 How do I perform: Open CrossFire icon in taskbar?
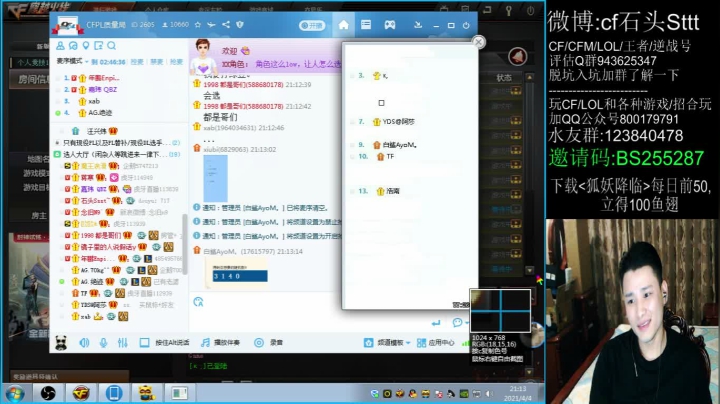[81, 393]
